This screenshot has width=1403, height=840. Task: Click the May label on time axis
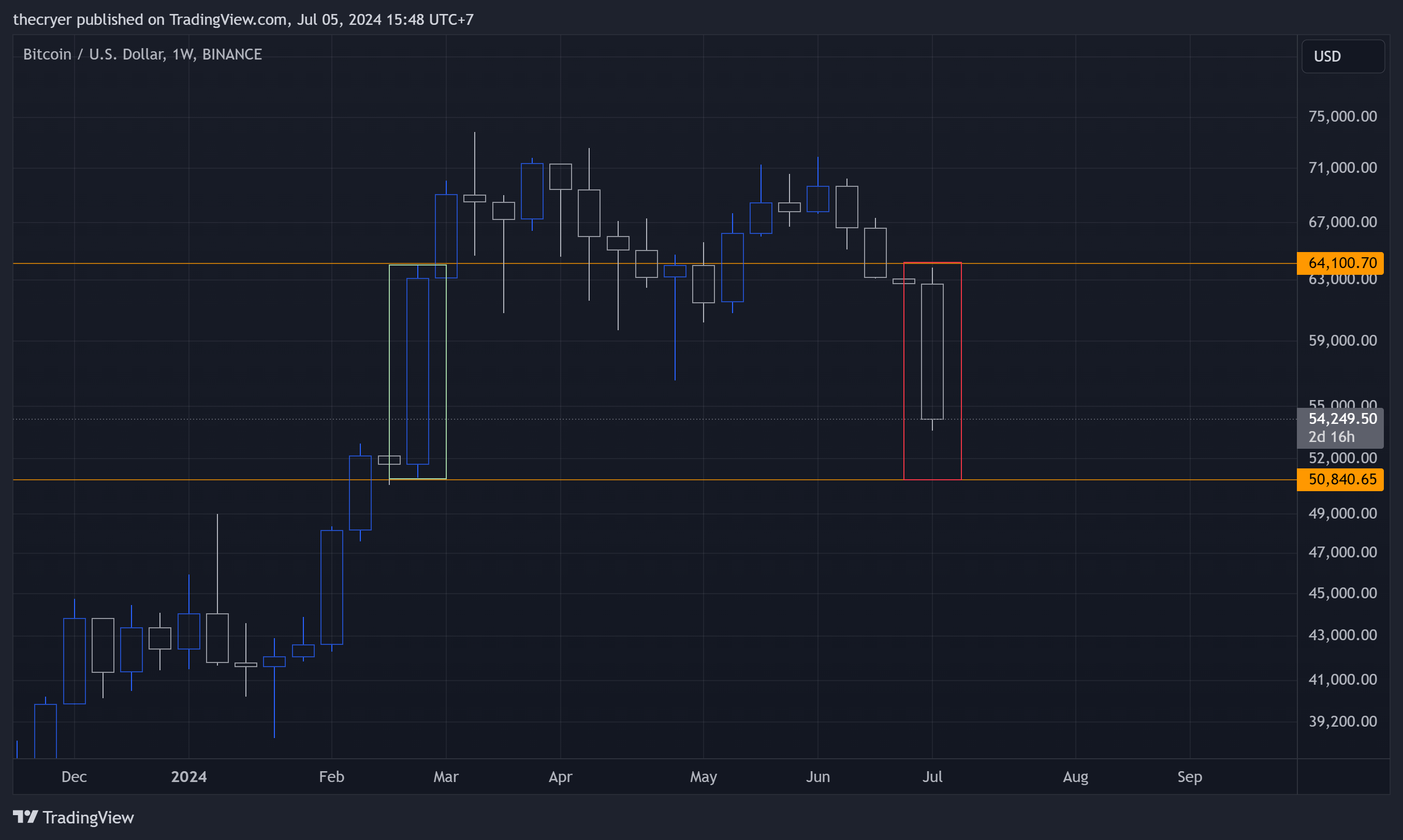click(704, 777)
